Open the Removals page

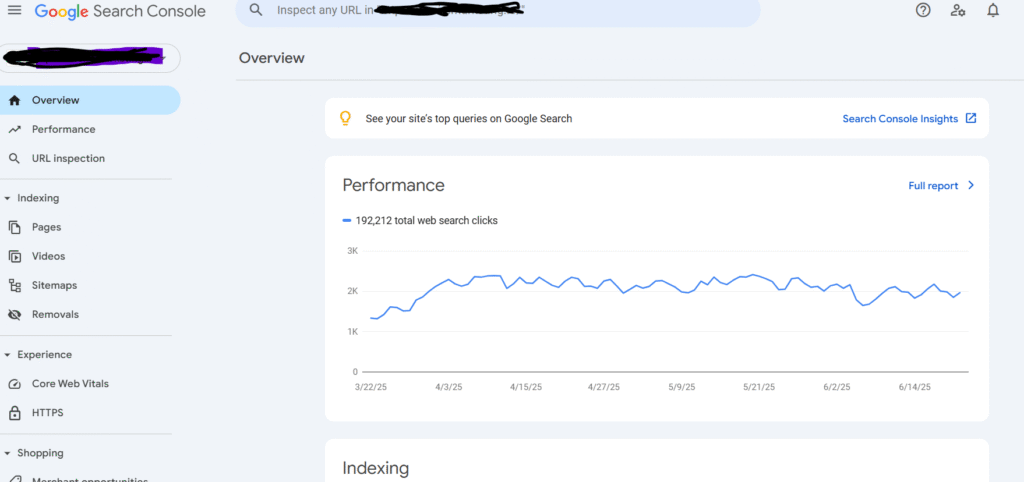90,315
